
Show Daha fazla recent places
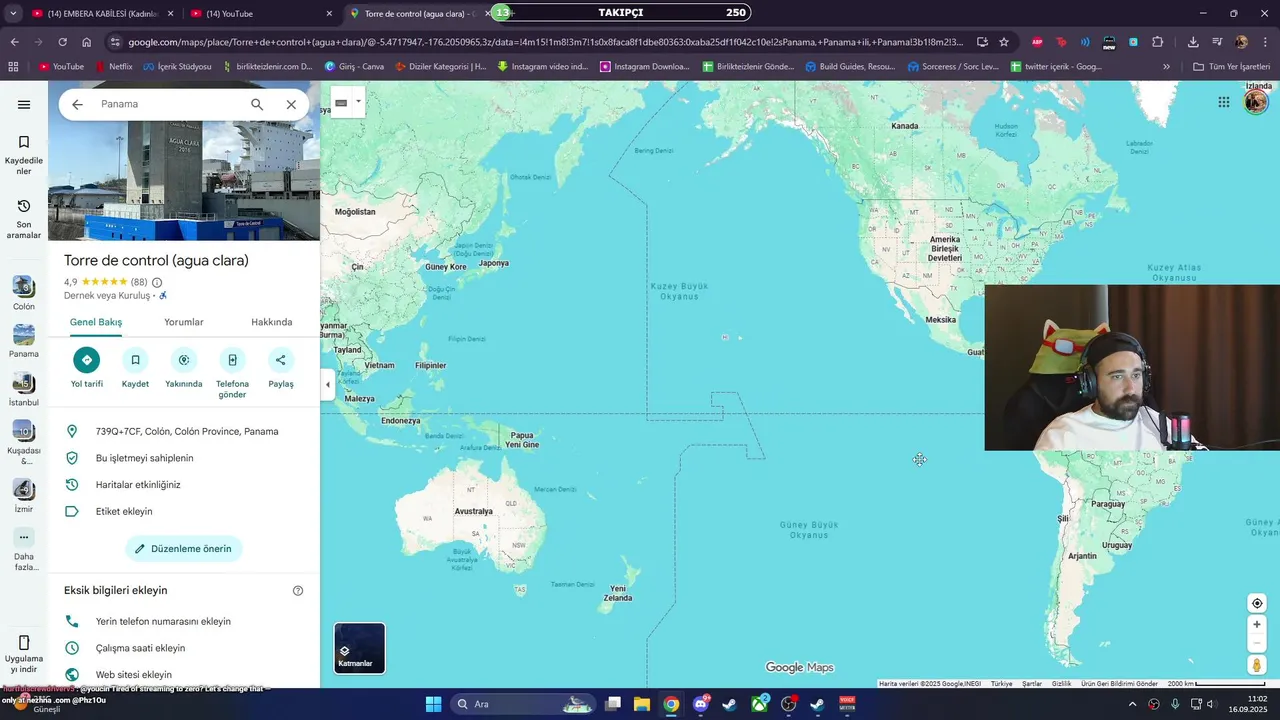(24, 550)
